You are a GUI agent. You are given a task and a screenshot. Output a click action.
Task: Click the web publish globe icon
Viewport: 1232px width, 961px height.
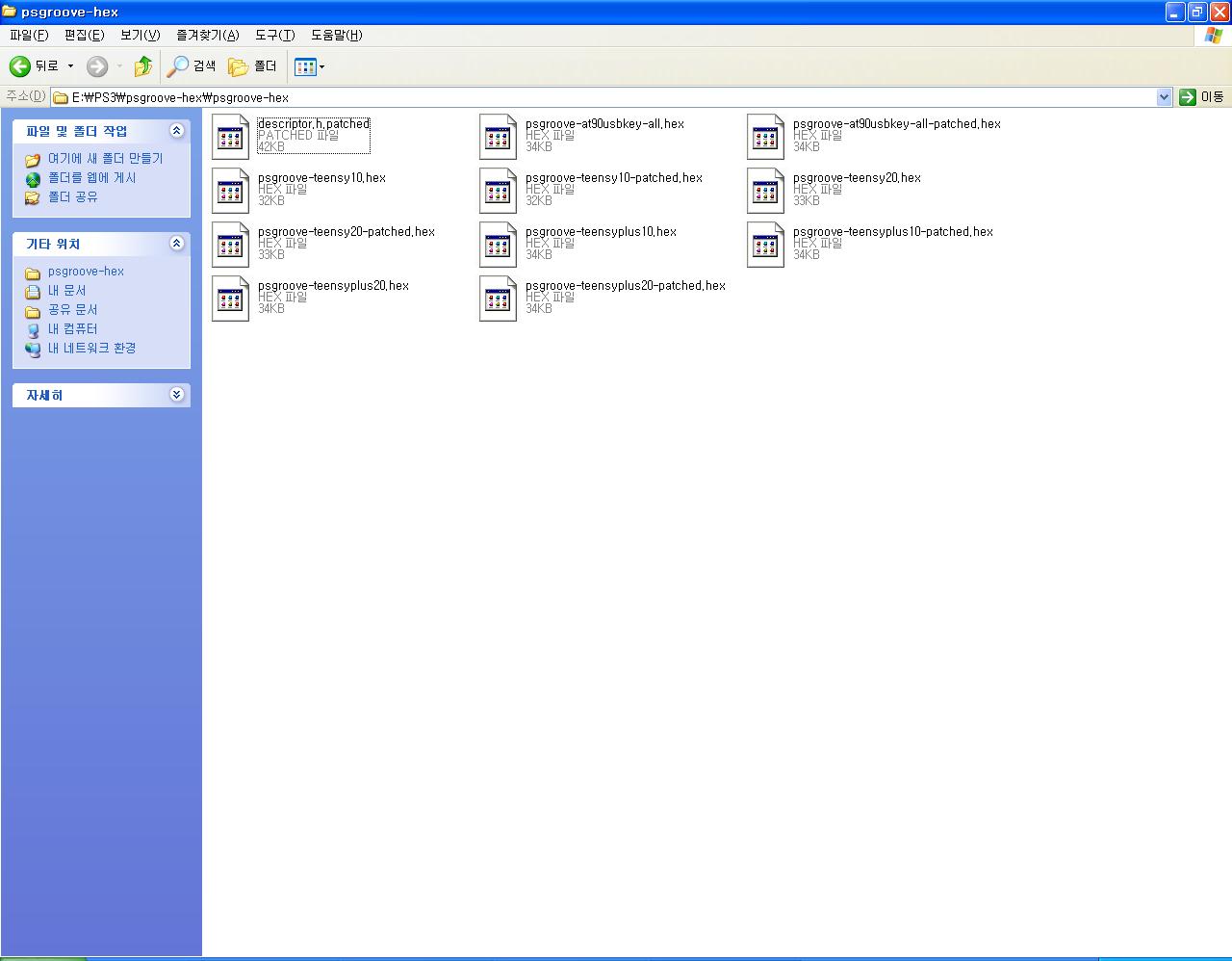pyautogui.click(x=33, y=179)
